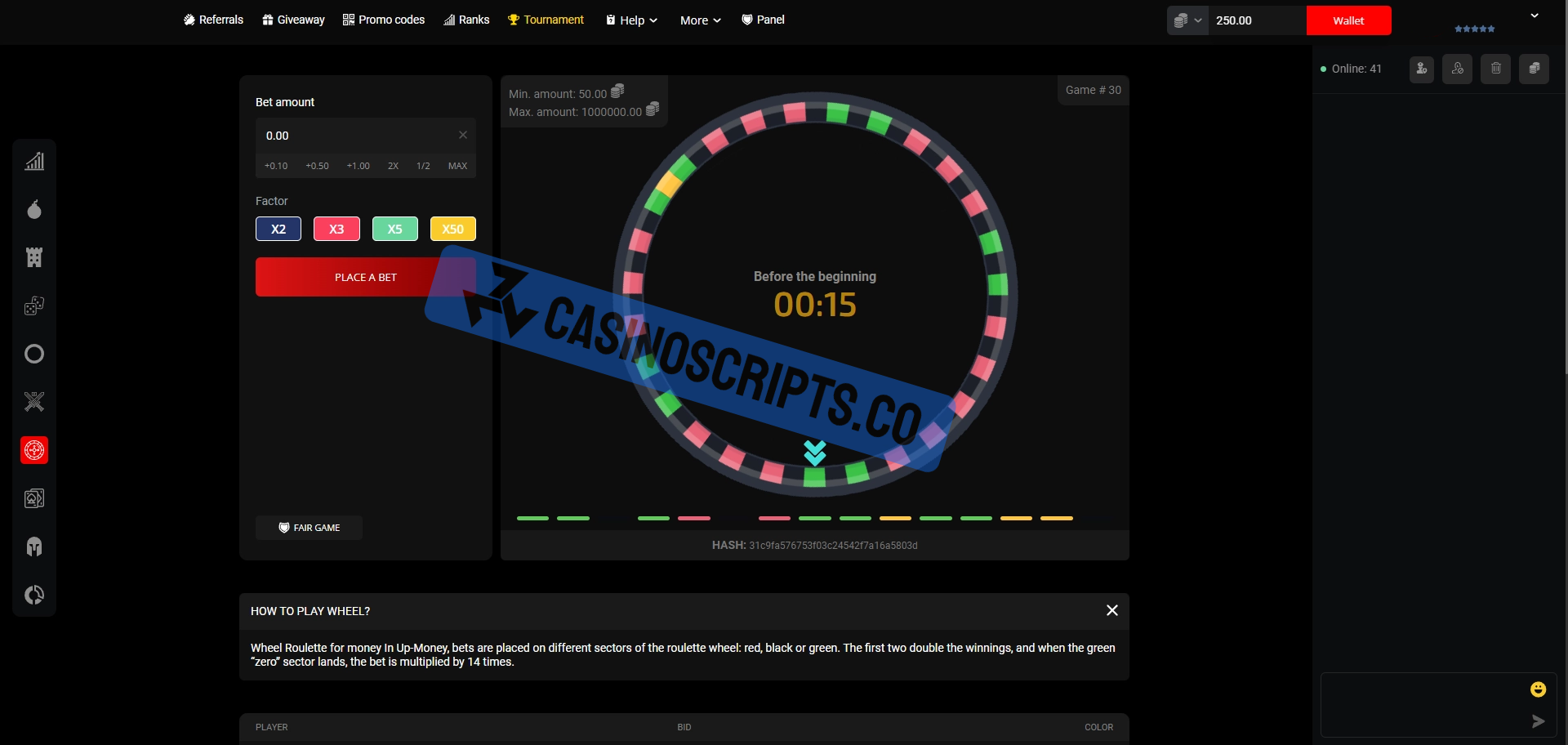Click the bet amount input field
This screenshot has height=745, width=1568.
point(356,136)
